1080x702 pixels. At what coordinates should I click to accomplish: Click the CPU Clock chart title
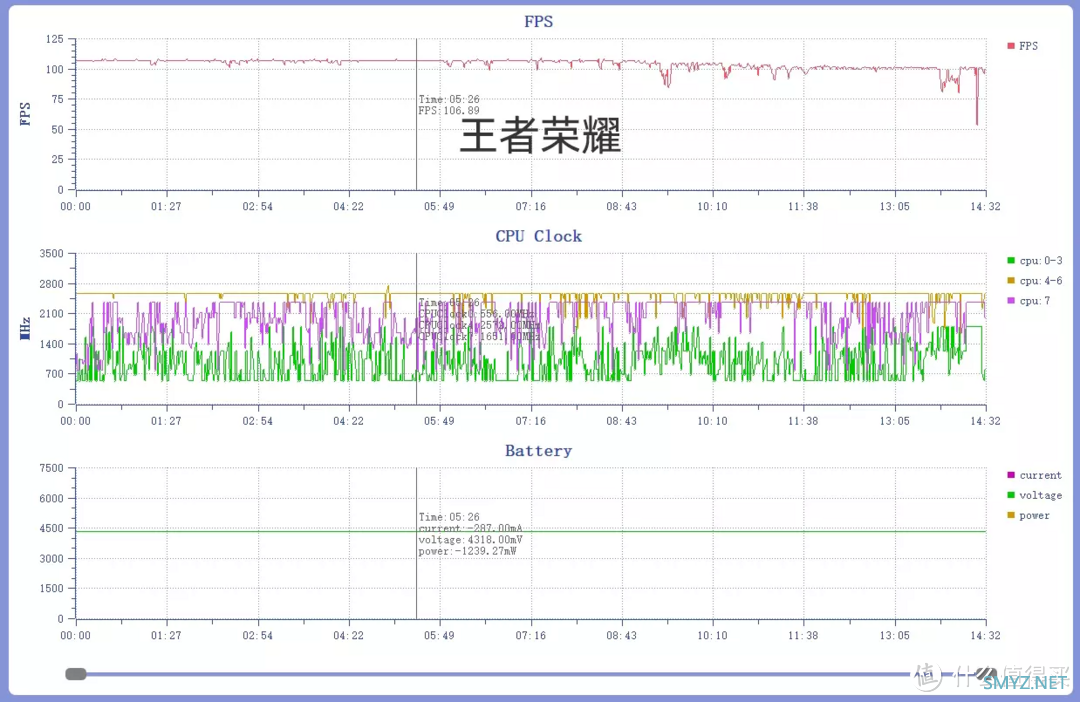click(x=539, y=236)
